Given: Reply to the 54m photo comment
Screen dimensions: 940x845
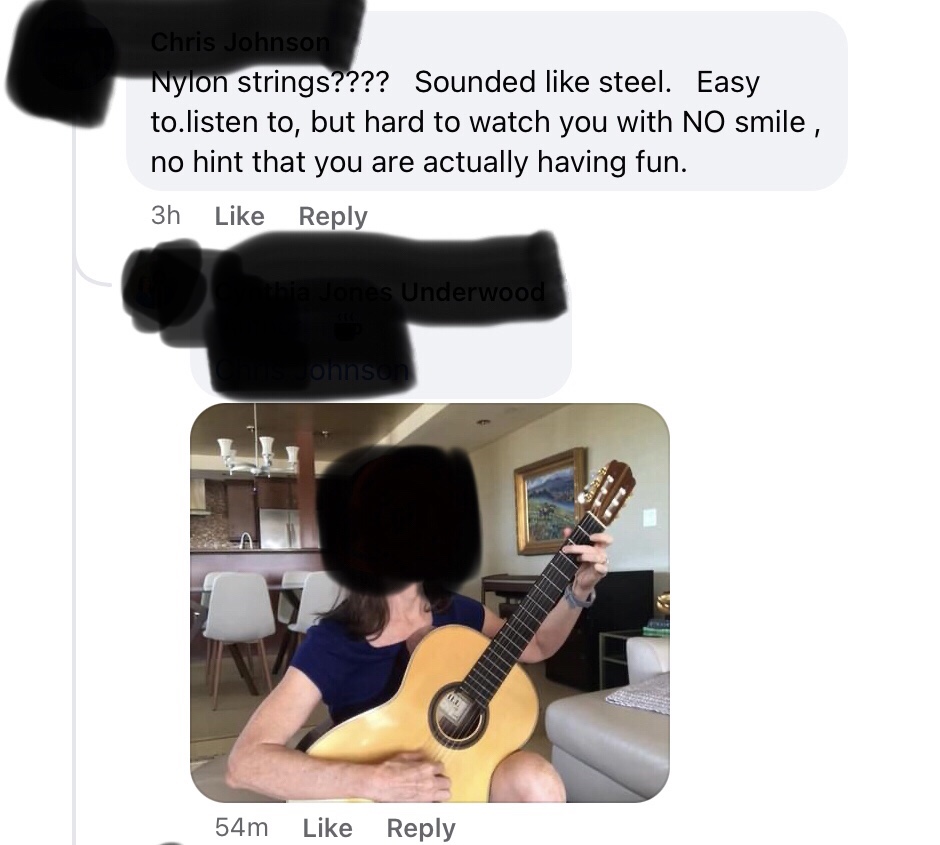Looking at the screenshot, I should (x=421, y=828).
